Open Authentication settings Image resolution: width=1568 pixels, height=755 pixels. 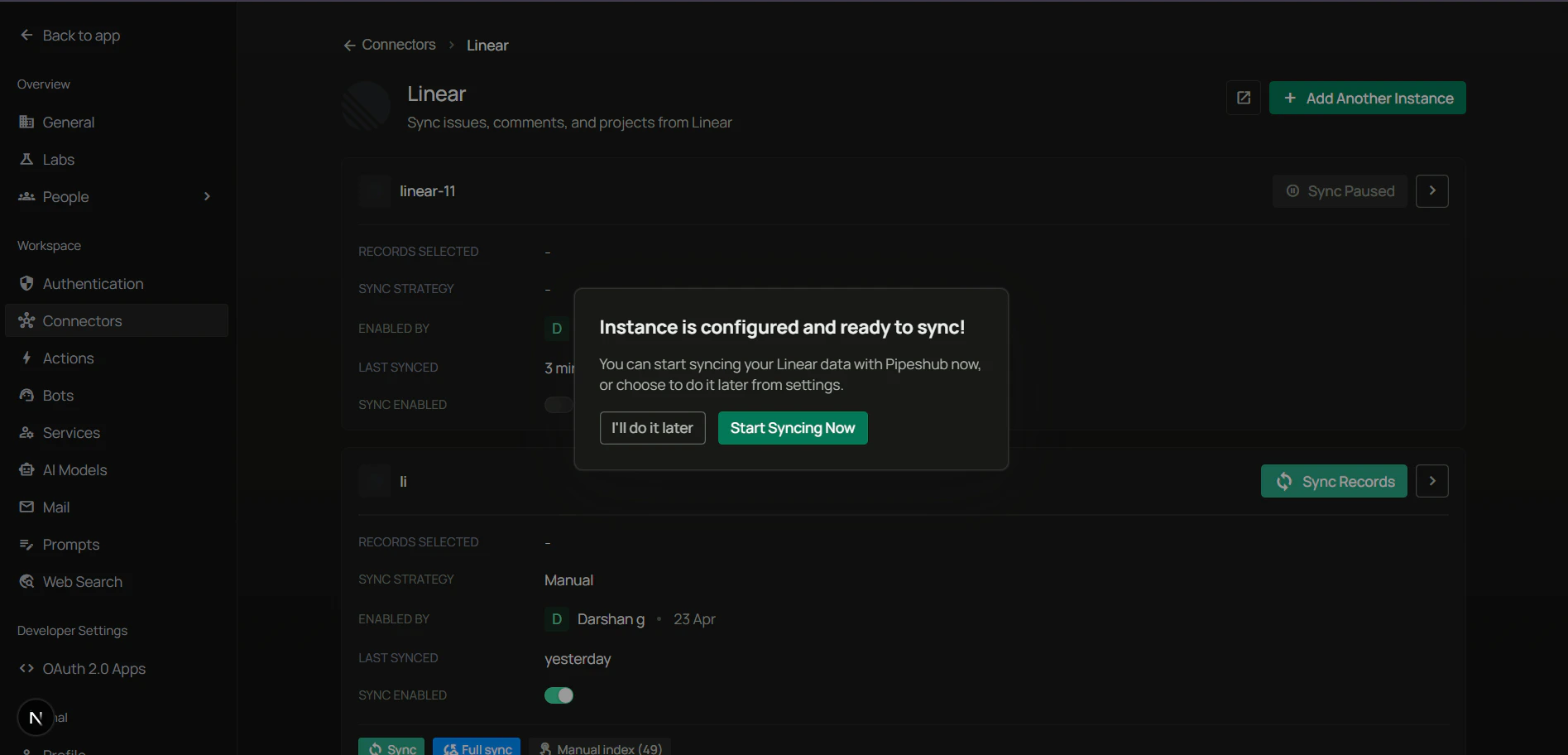coord(117,284)
